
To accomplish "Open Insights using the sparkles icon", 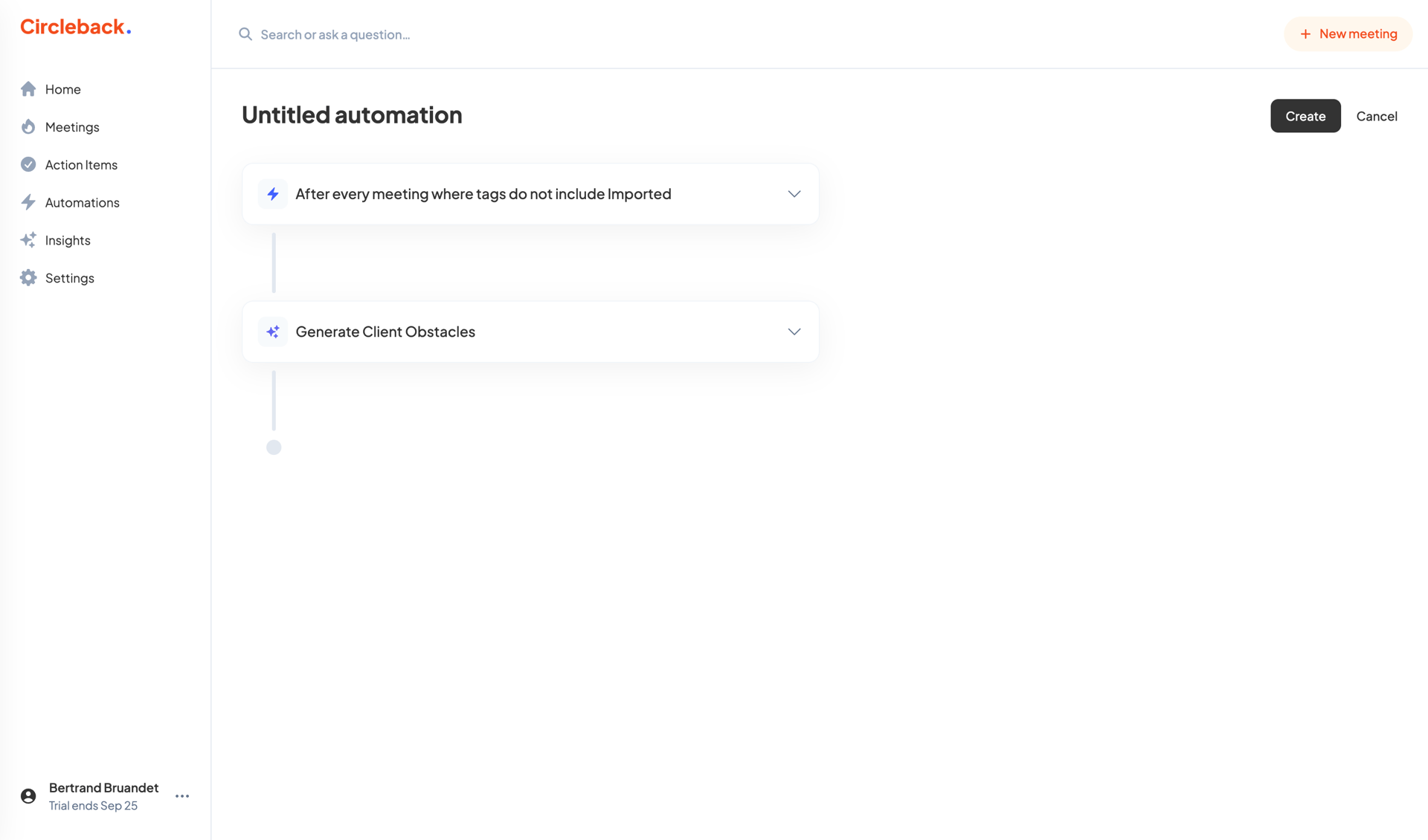I will (x=28, y=239).
